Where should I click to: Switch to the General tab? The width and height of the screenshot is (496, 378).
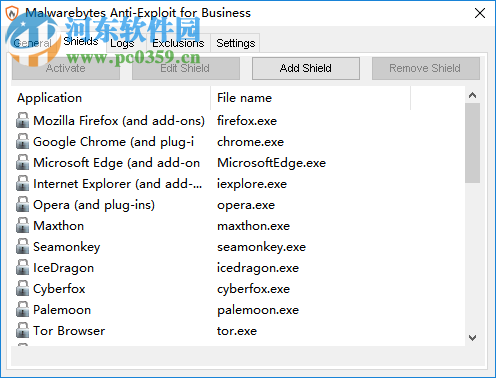[x=32, y=43]
